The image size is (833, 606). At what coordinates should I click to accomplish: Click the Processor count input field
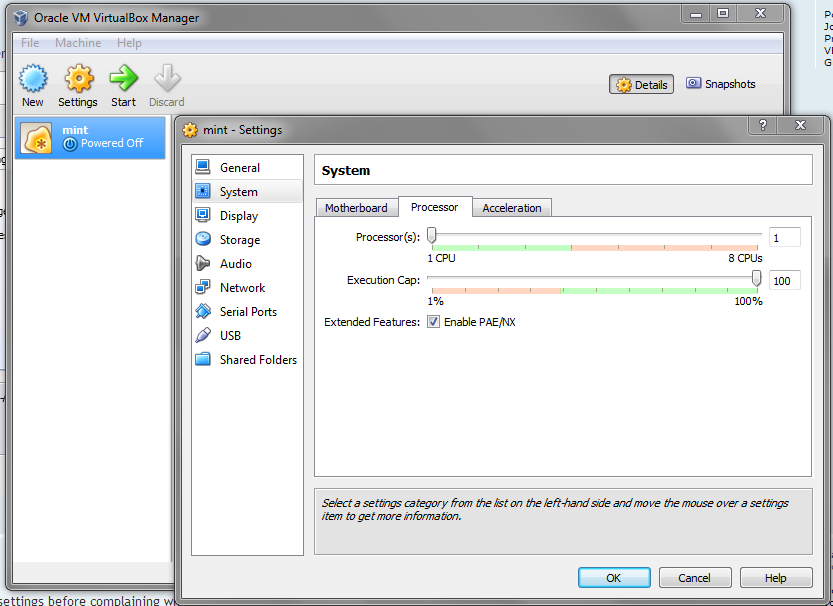(x=784, y=237)
